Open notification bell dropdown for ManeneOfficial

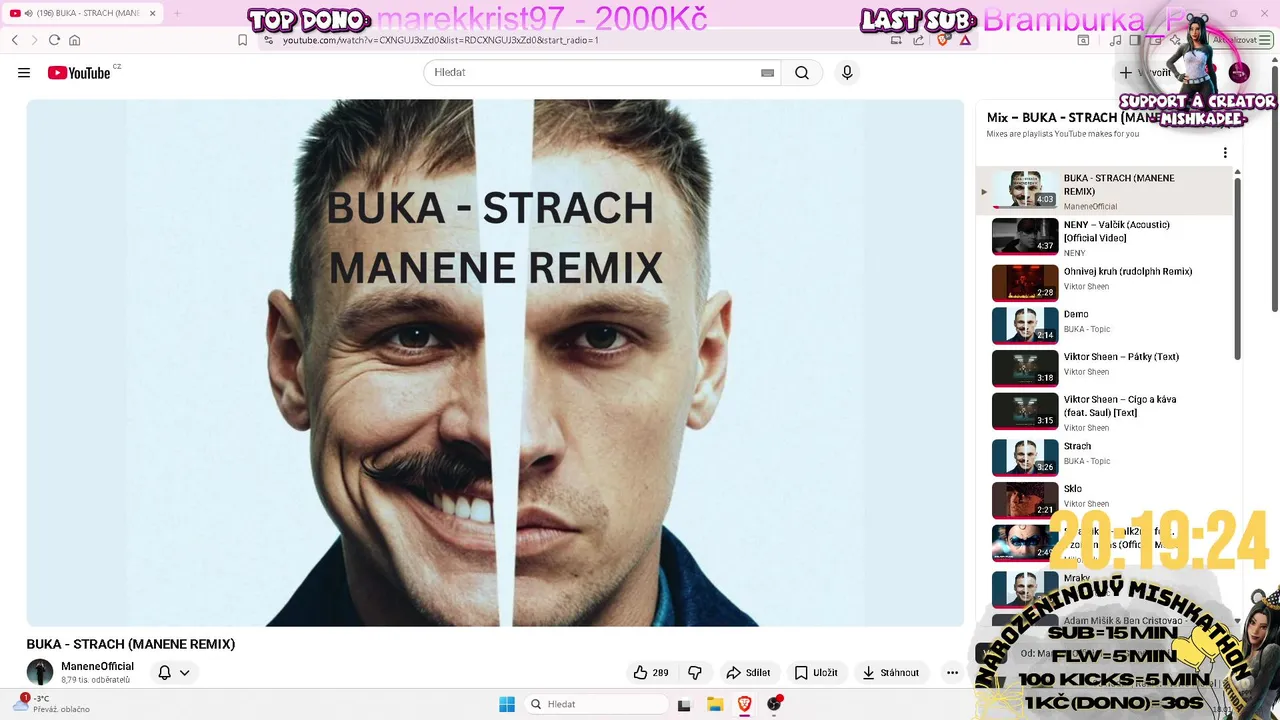point(174,673)
